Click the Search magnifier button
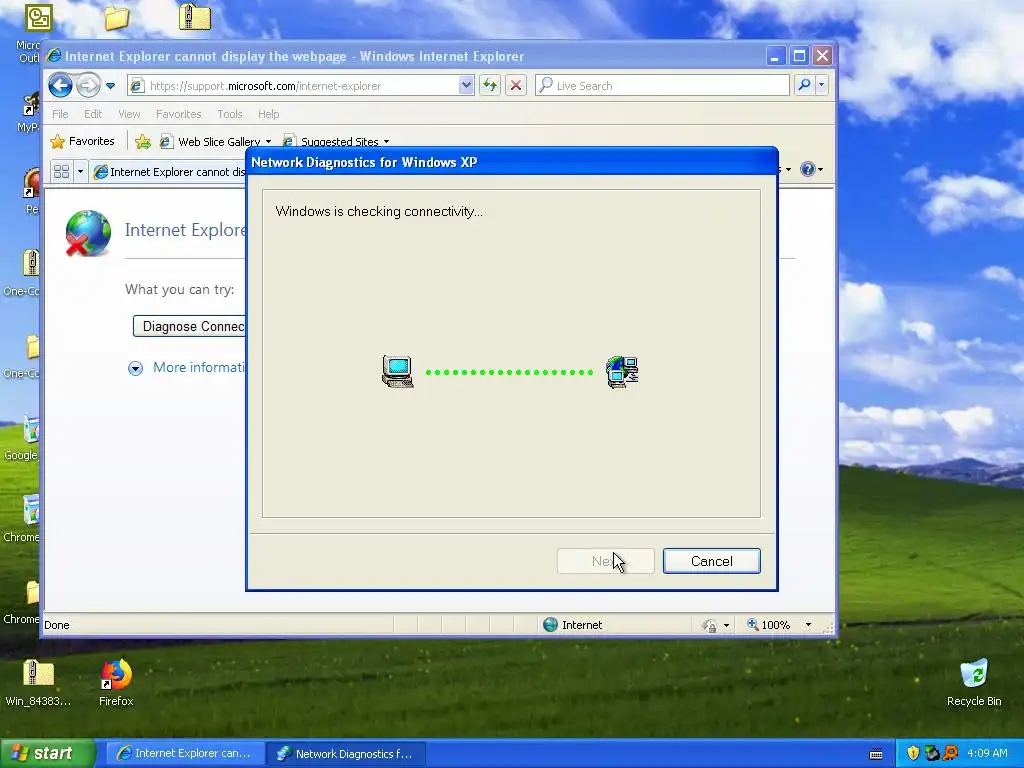This screenshot has width=1024, height=768. (804, 86)
